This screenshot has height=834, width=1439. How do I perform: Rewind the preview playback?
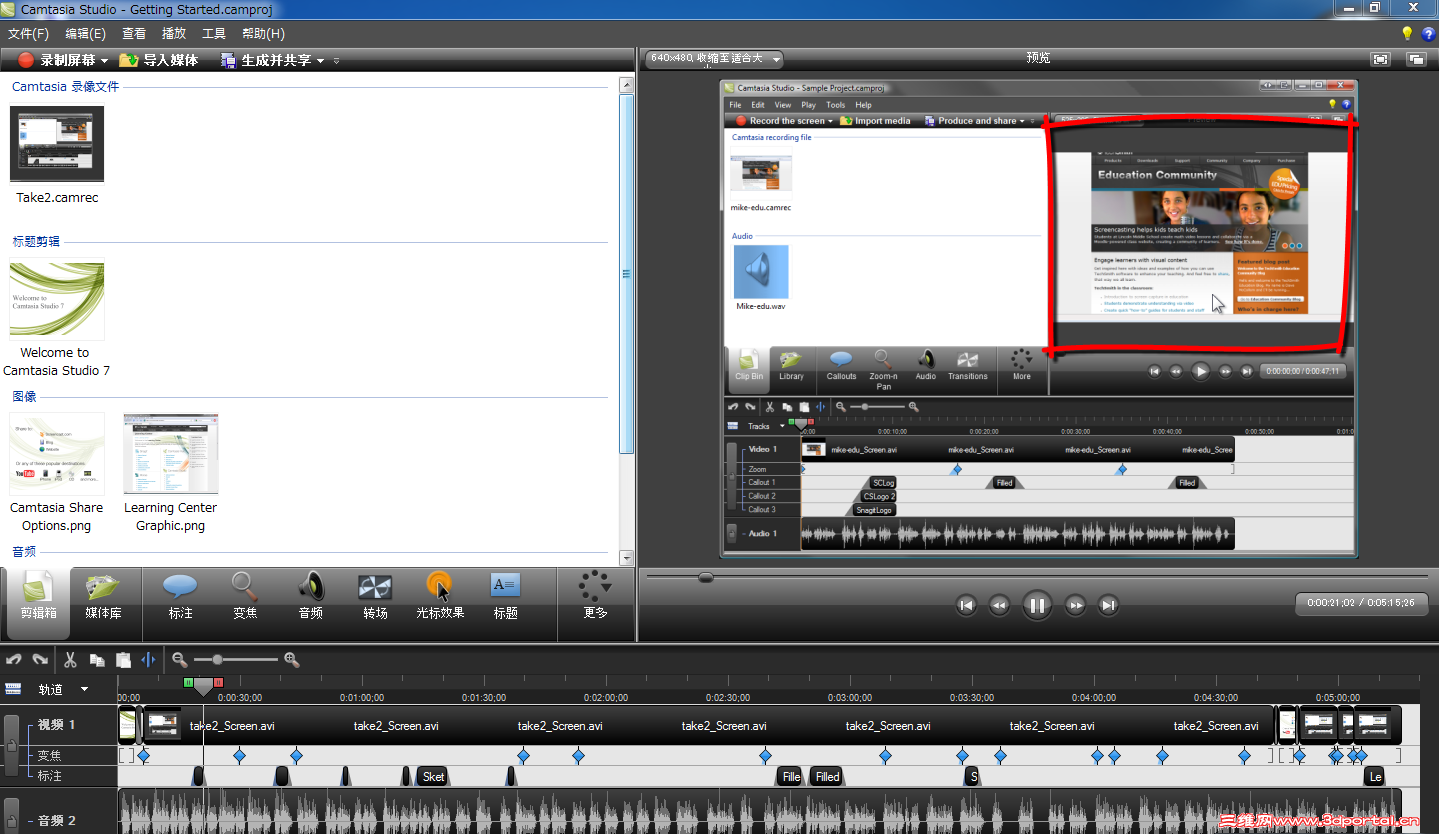tap(999, 605)
